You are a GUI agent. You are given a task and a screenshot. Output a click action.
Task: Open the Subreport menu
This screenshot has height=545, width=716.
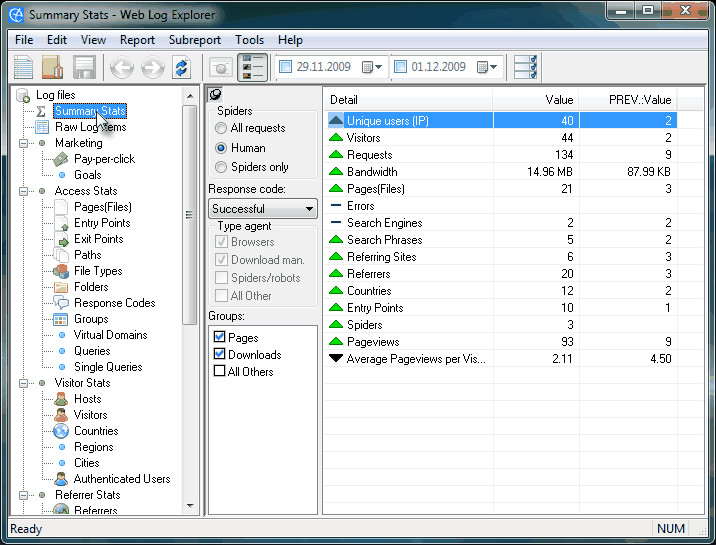pos(195,40)
